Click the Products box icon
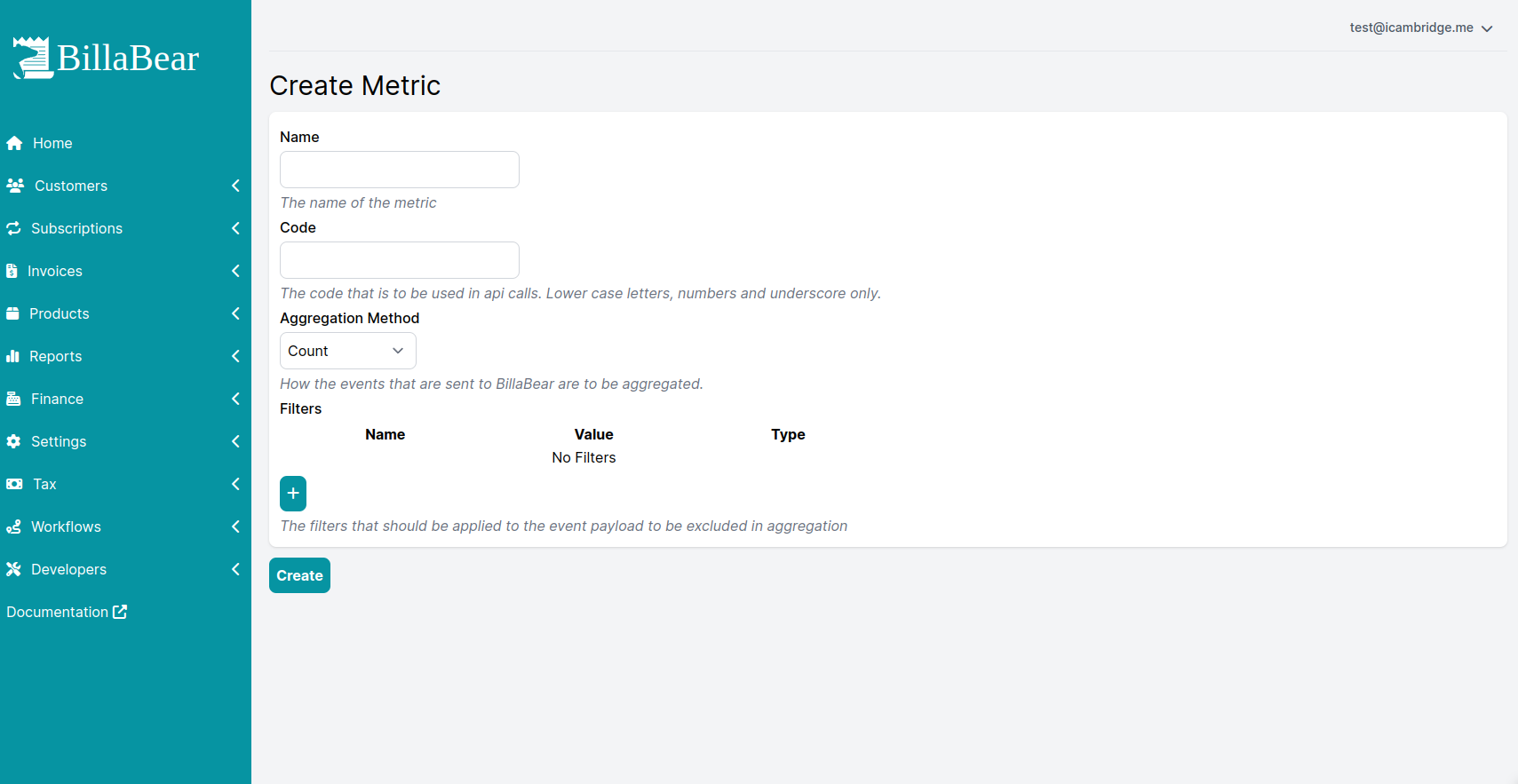Screen dimensions: 1518x784 click(12, 313)
